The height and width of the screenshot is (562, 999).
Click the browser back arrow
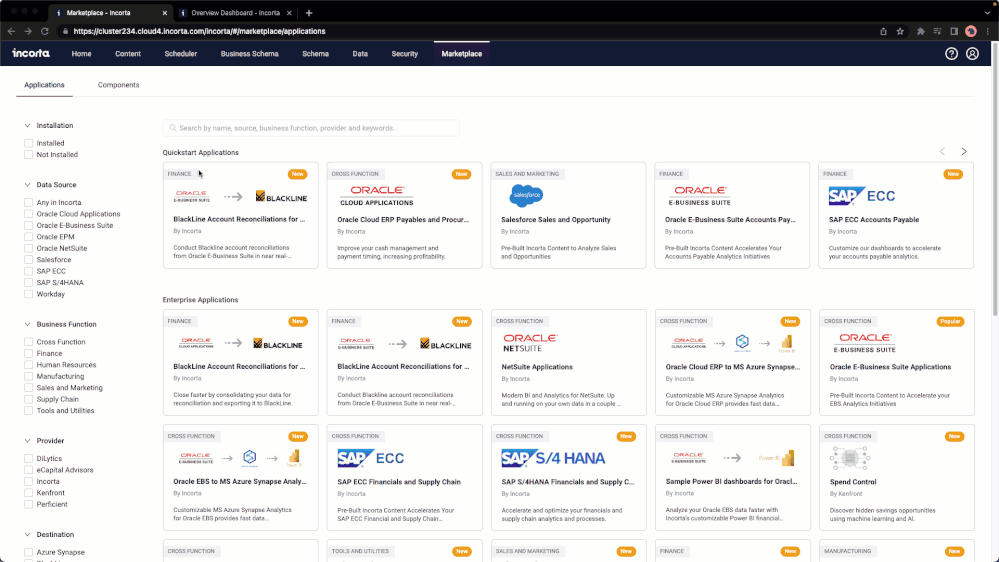[11, 31]
